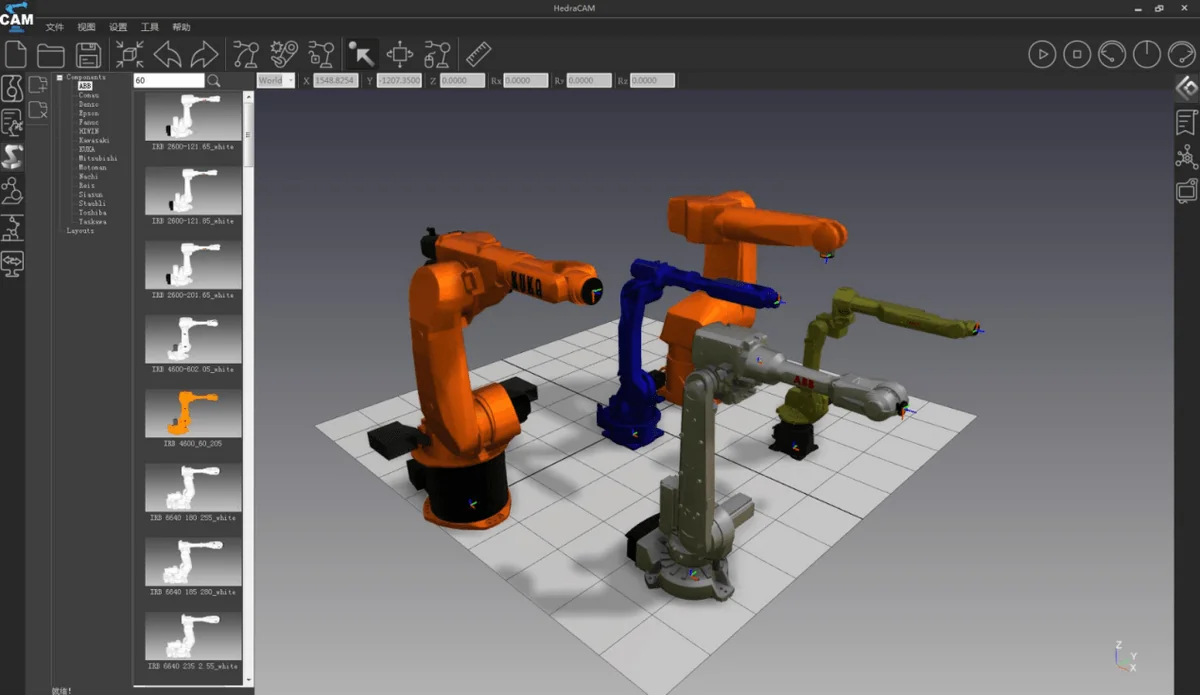Select Fanuc in the components tree

(88, 122)
